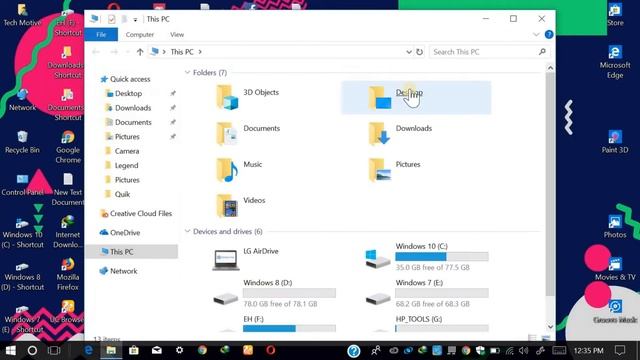The height and width of the screenshot is (360, 640).
Task: Open the Downloads folder in main pane
Action: coord(400,133)
